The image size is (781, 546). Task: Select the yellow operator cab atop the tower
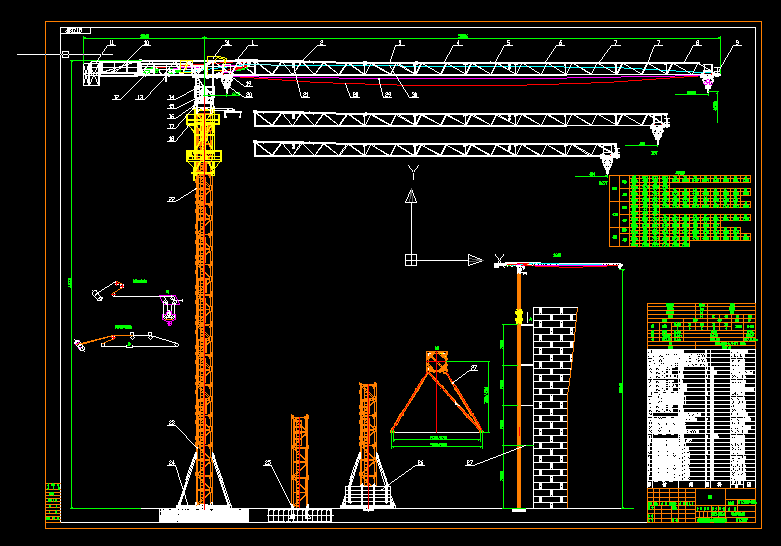[216, 64]
